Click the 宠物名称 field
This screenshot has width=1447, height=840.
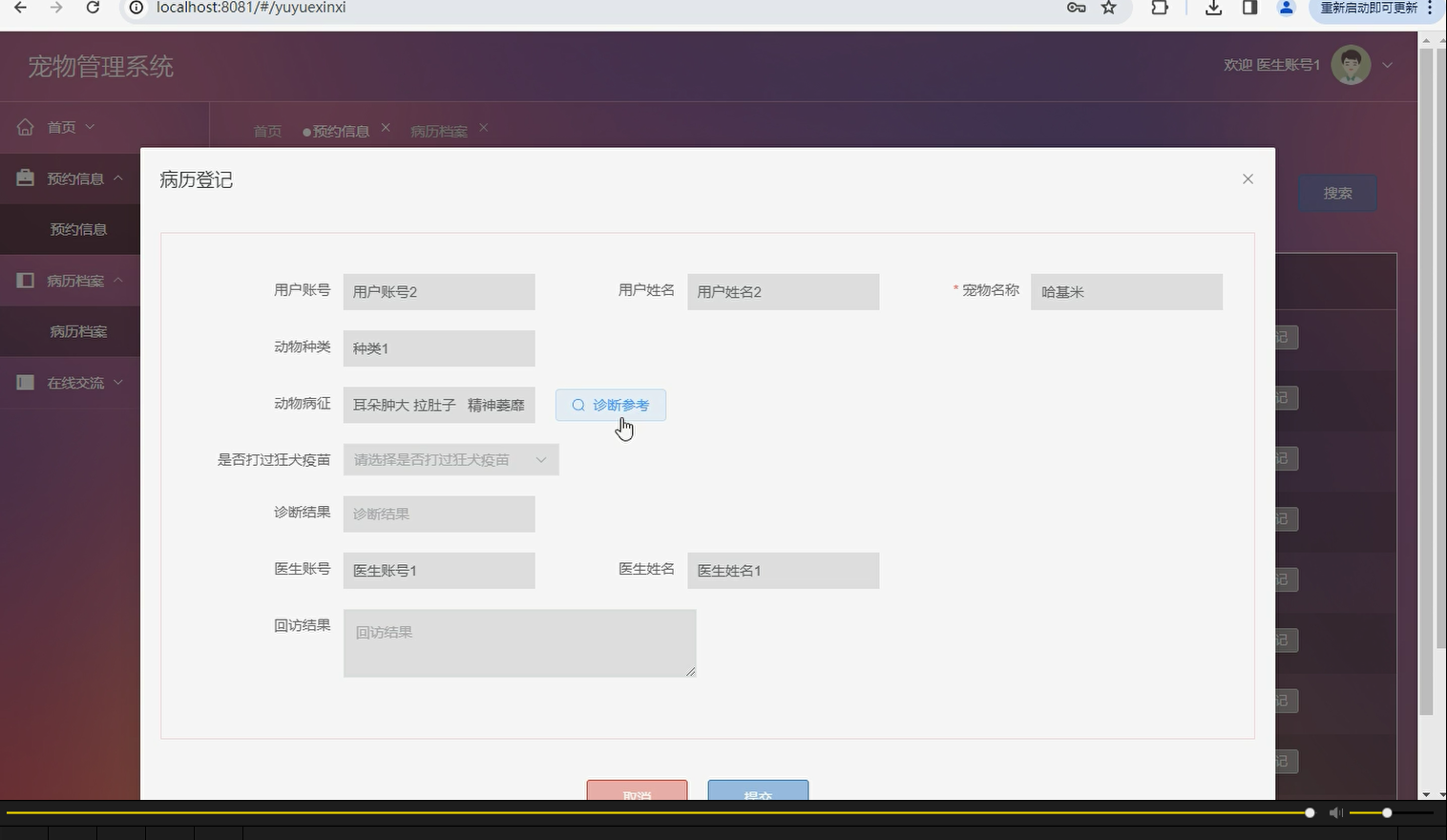[1126, 292]
